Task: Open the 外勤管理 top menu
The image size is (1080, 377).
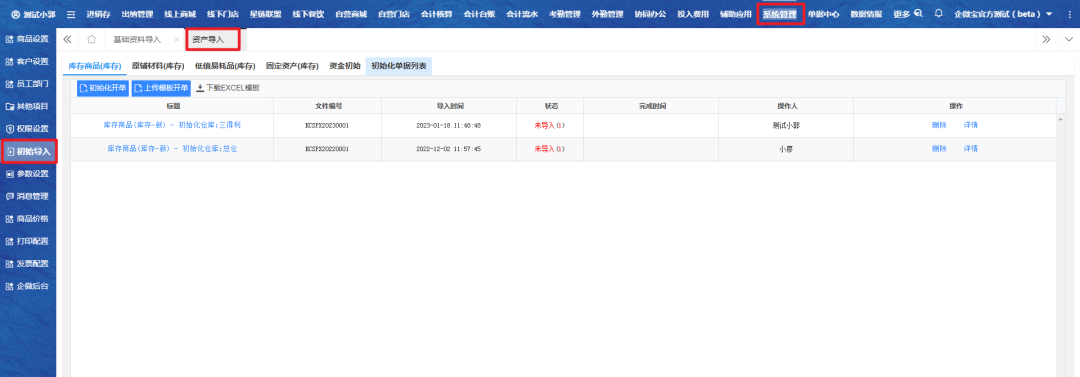Action: (x=608, y=14)
